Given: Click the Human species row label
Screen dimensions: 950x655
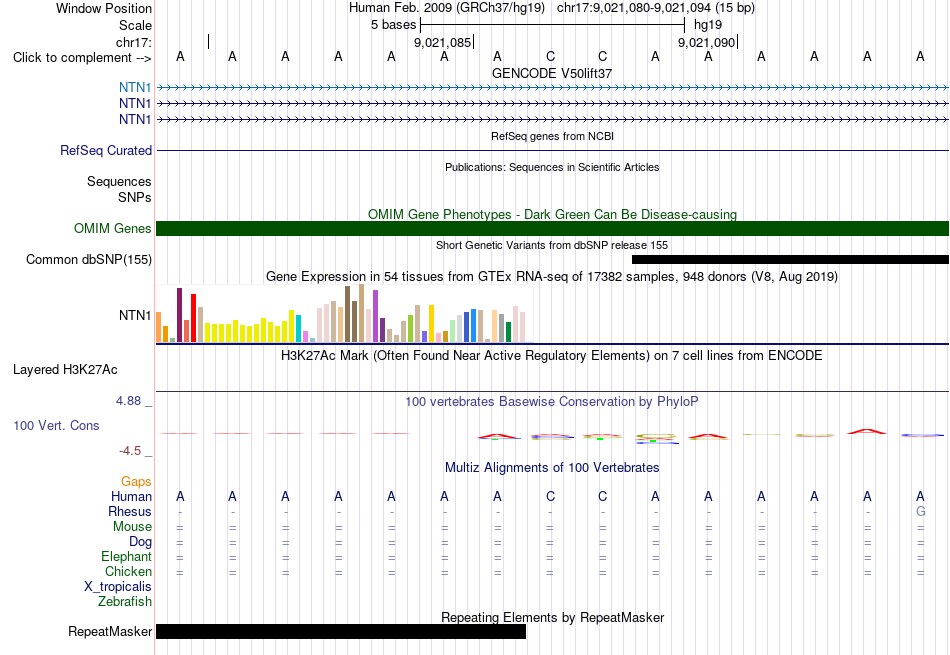Looking at the screenshot, I should pos(131,496).
